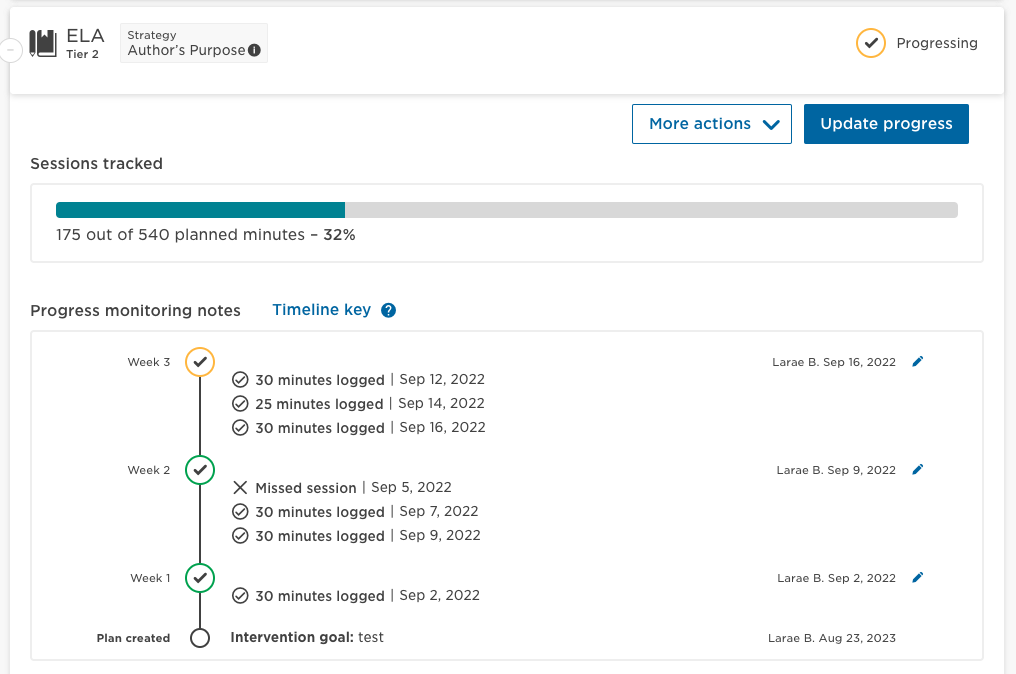Click the Progressing status checkmark icon
This screenshot has height=674, width=1016.
pyautogui.click(x=871, y=43)
